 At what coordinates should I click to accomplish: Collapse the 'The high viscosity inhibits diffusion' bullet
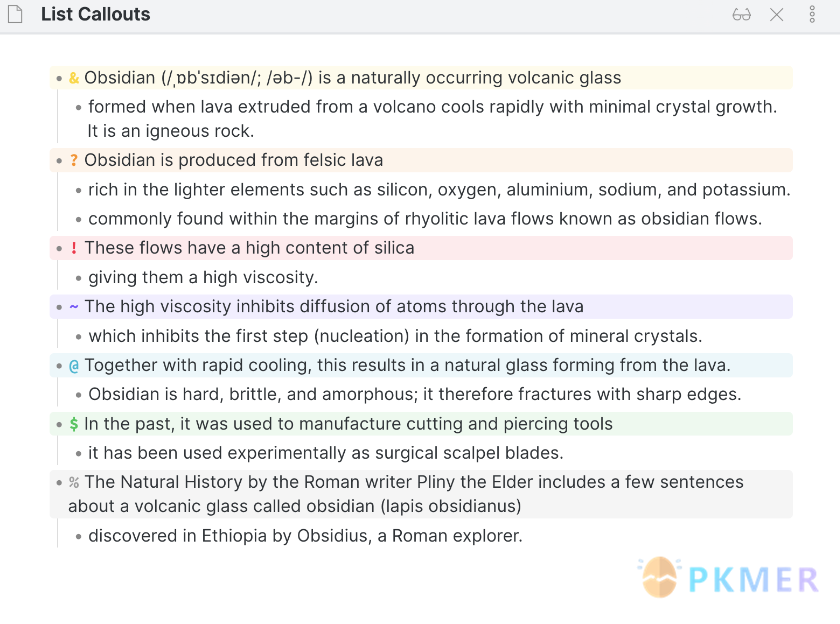click(58, 307)
